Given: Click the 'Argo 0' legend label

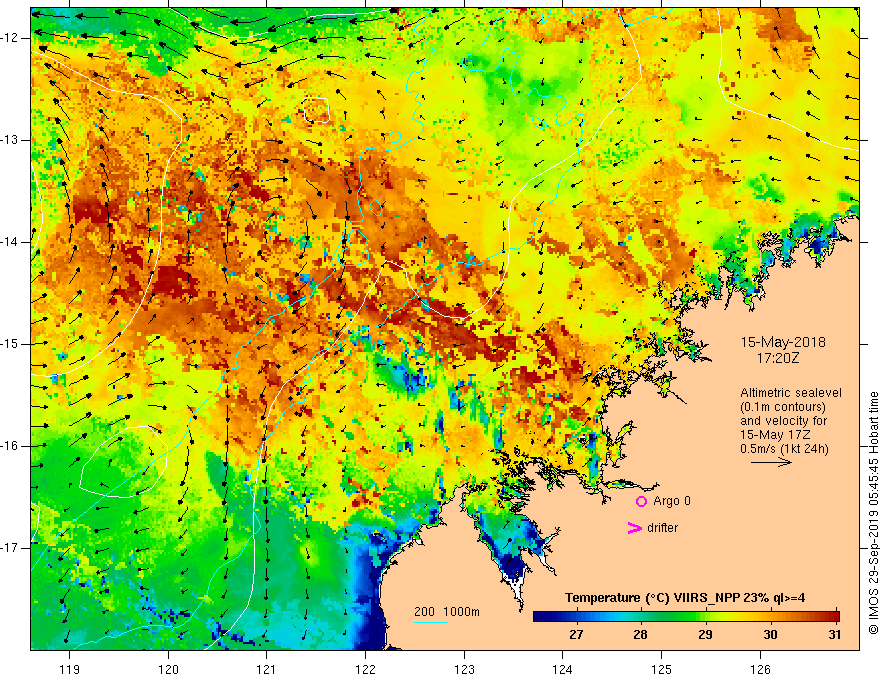Looking at the screenshot, I should click(672, 501).
